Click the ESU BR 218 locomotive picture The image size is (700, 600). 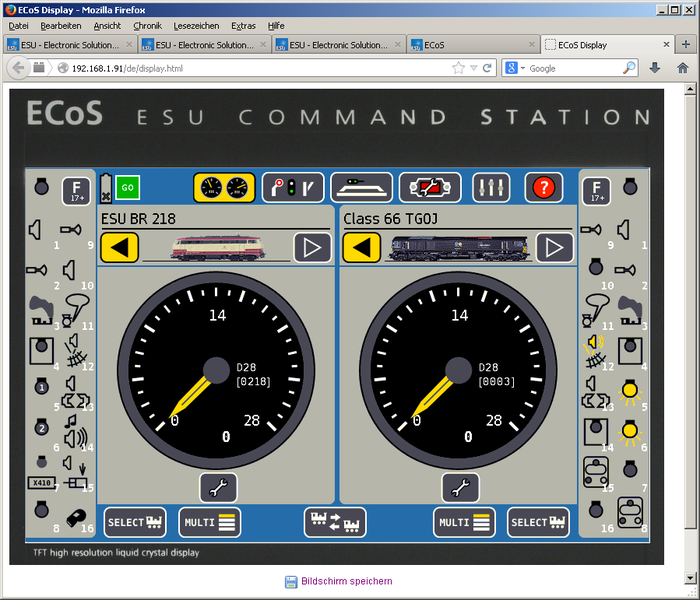pyautogui.click(x=218, y=248)
